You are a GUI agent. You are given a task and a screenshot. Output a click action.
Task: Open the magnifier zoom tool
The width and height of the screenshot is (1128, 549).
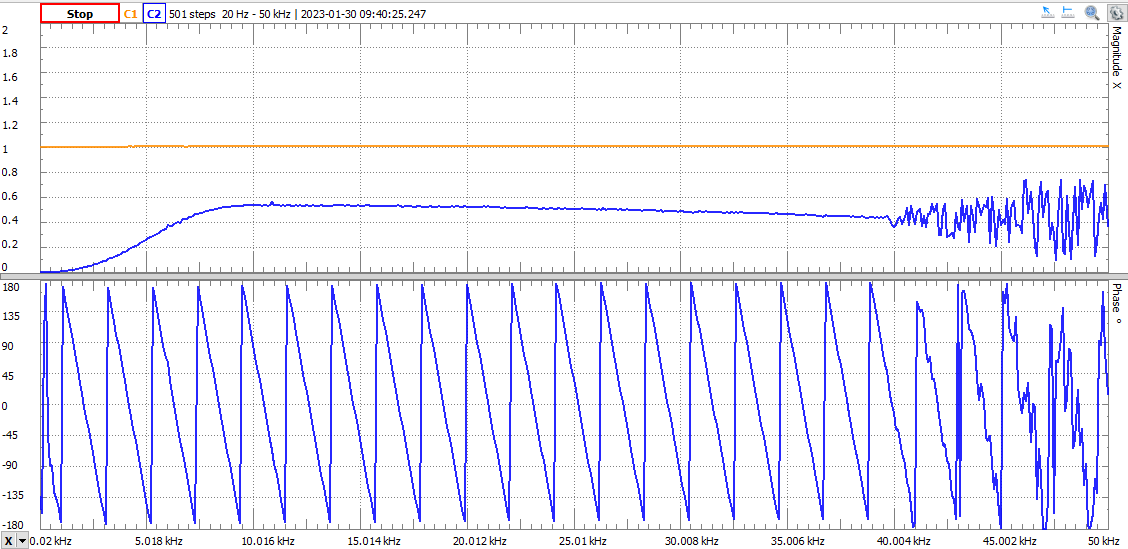coord(1092,13)
